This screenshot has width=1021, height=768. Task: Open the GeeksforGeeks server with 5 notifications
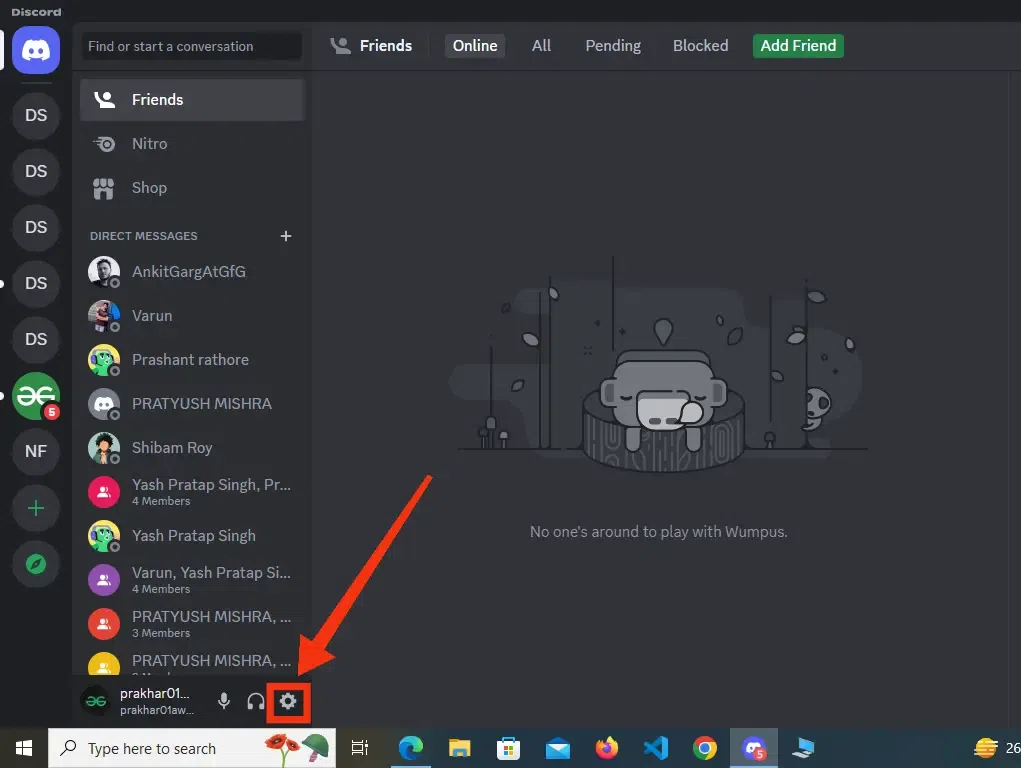36,396
